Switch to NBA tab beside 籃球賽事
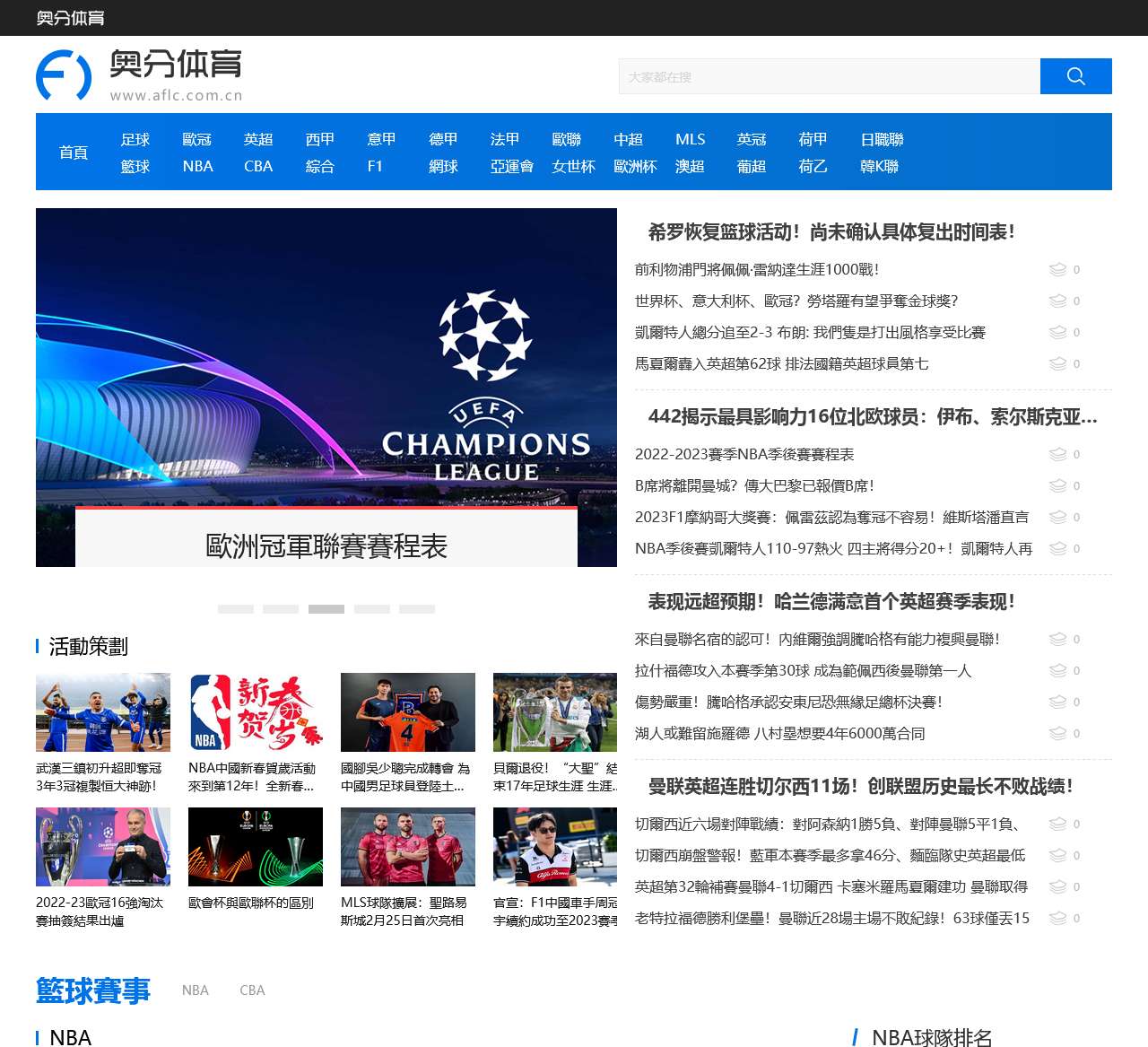This screenshot has height=1047, width=1148. (x=196, y=990)
